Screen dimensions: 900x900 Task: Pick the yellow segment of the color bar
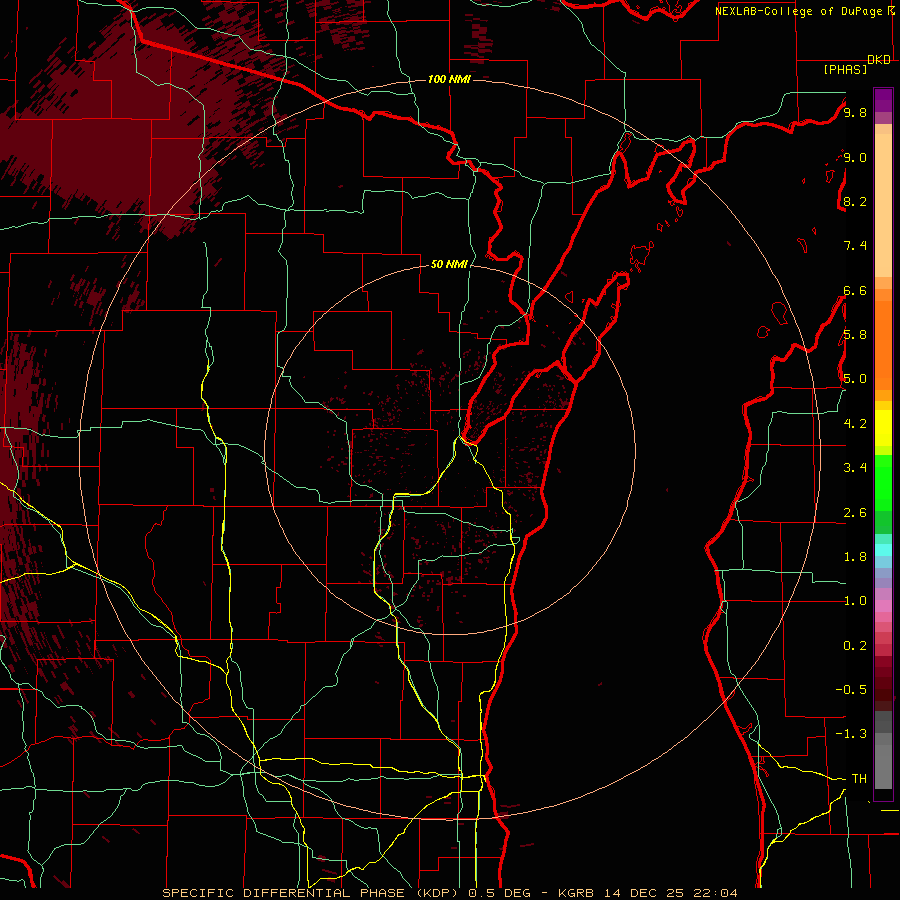[883, 428]
